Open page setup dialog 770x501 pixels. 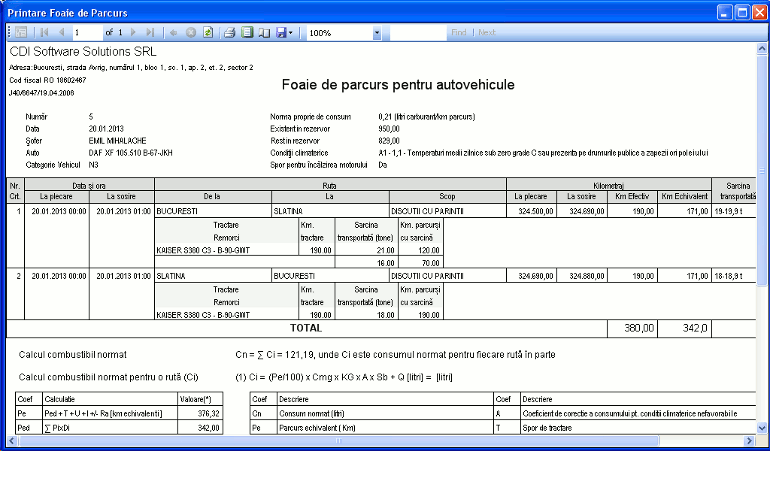click(264, 32)
